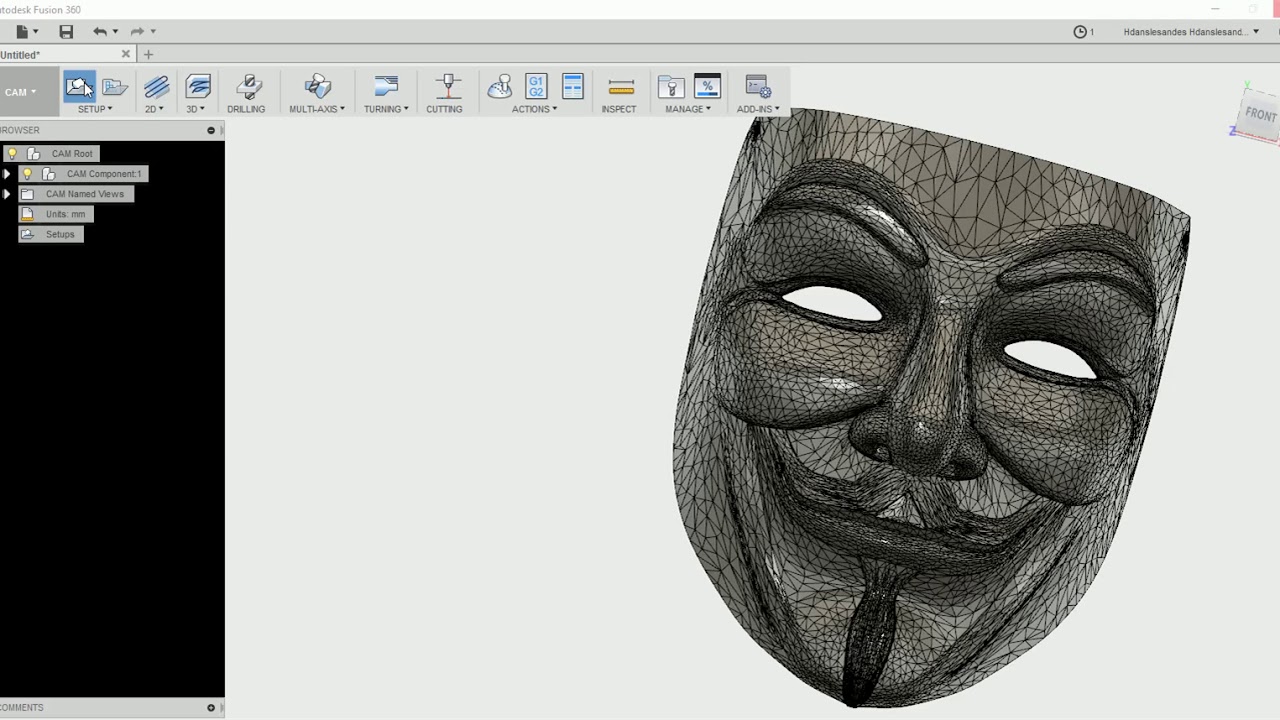Screen dimensions: 1280x720
Task: Open the File menu dropdown
Action: (27, 32)
